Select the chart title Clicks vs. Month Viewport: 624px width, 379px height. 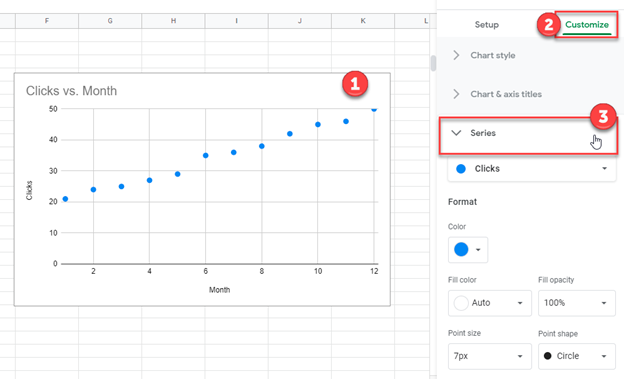[72, 91]
